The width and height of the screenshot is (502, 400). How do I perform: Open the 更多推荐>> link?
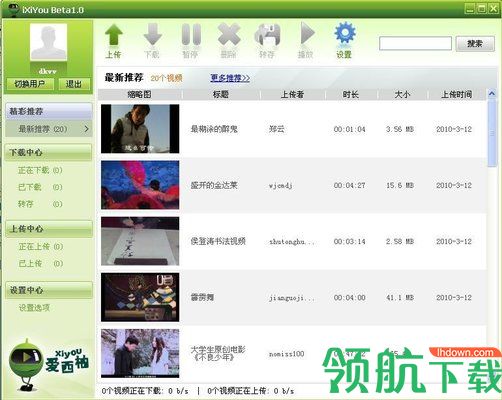point(230,78)
